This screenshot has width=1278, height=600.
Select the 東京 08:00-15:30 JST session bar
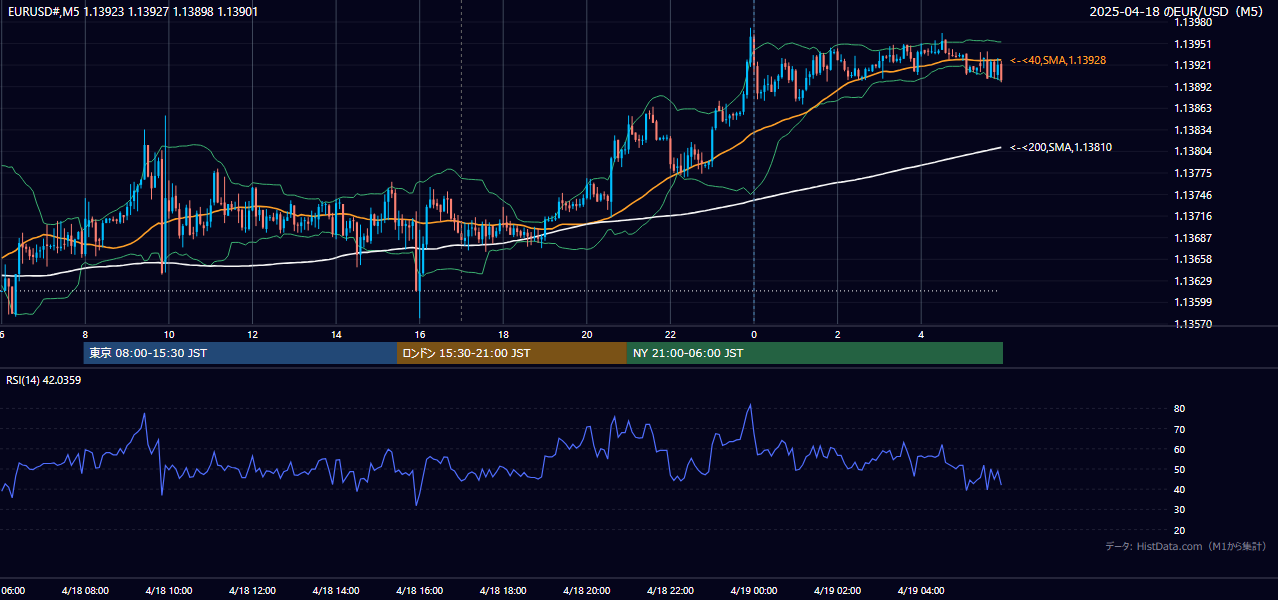(x=240, y=353)
